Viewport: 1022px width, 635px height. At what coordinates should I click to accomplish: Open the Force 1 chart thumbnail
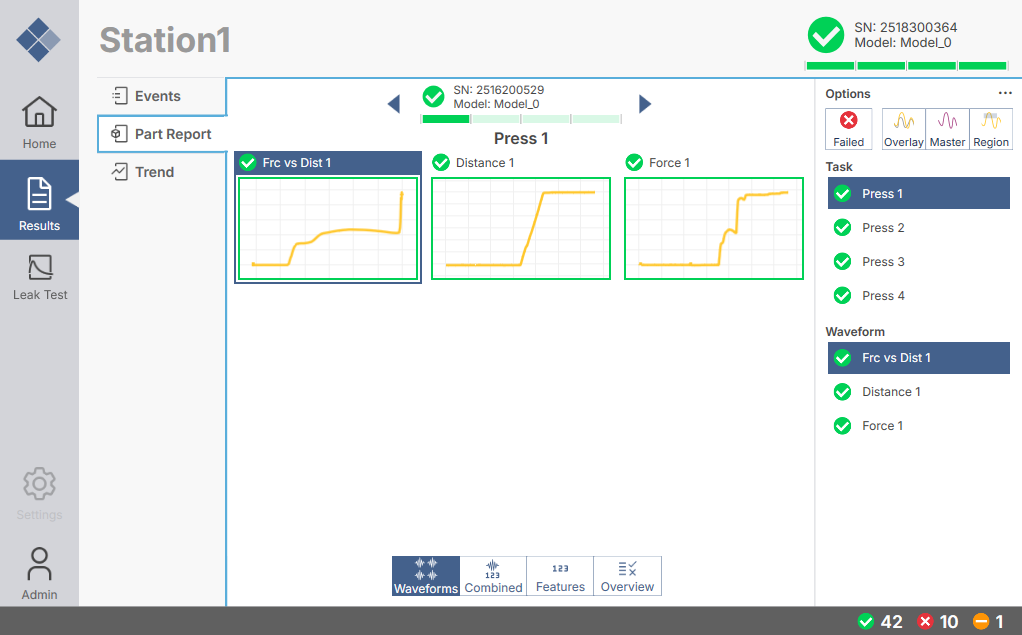[714, 229]
